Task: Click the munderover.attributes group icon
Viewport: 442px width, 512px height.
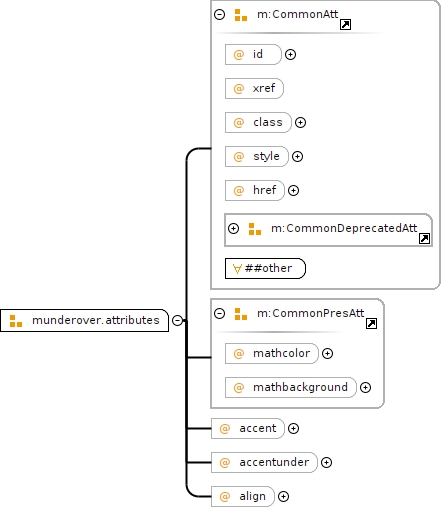Action: tap(16, 321)
